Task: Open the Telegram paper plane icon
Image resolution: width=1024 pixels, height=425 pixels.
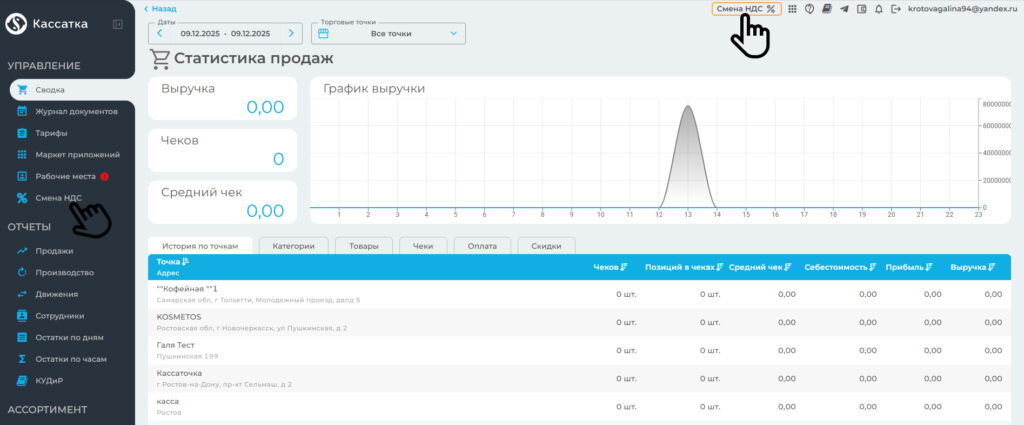Action: point(845,9)
